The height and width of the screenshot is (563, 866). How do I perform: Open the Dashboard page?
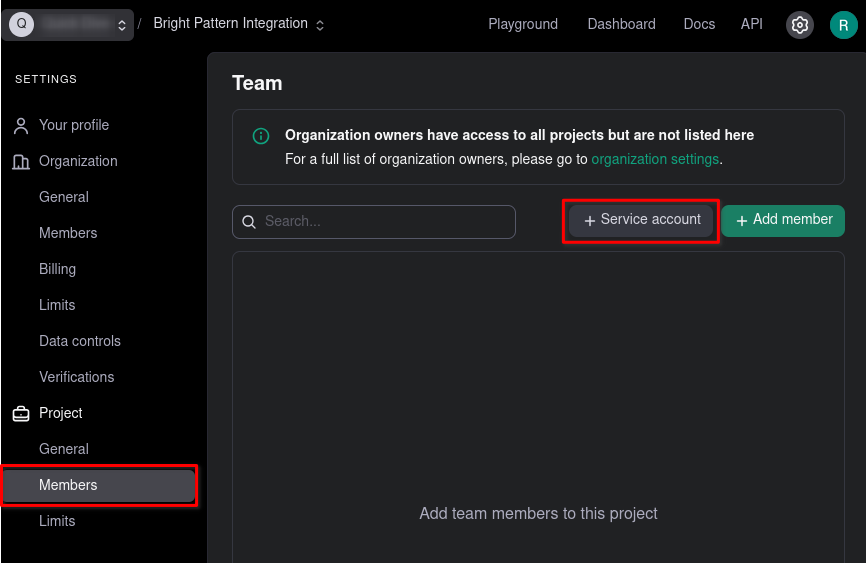tap(621, 24)
